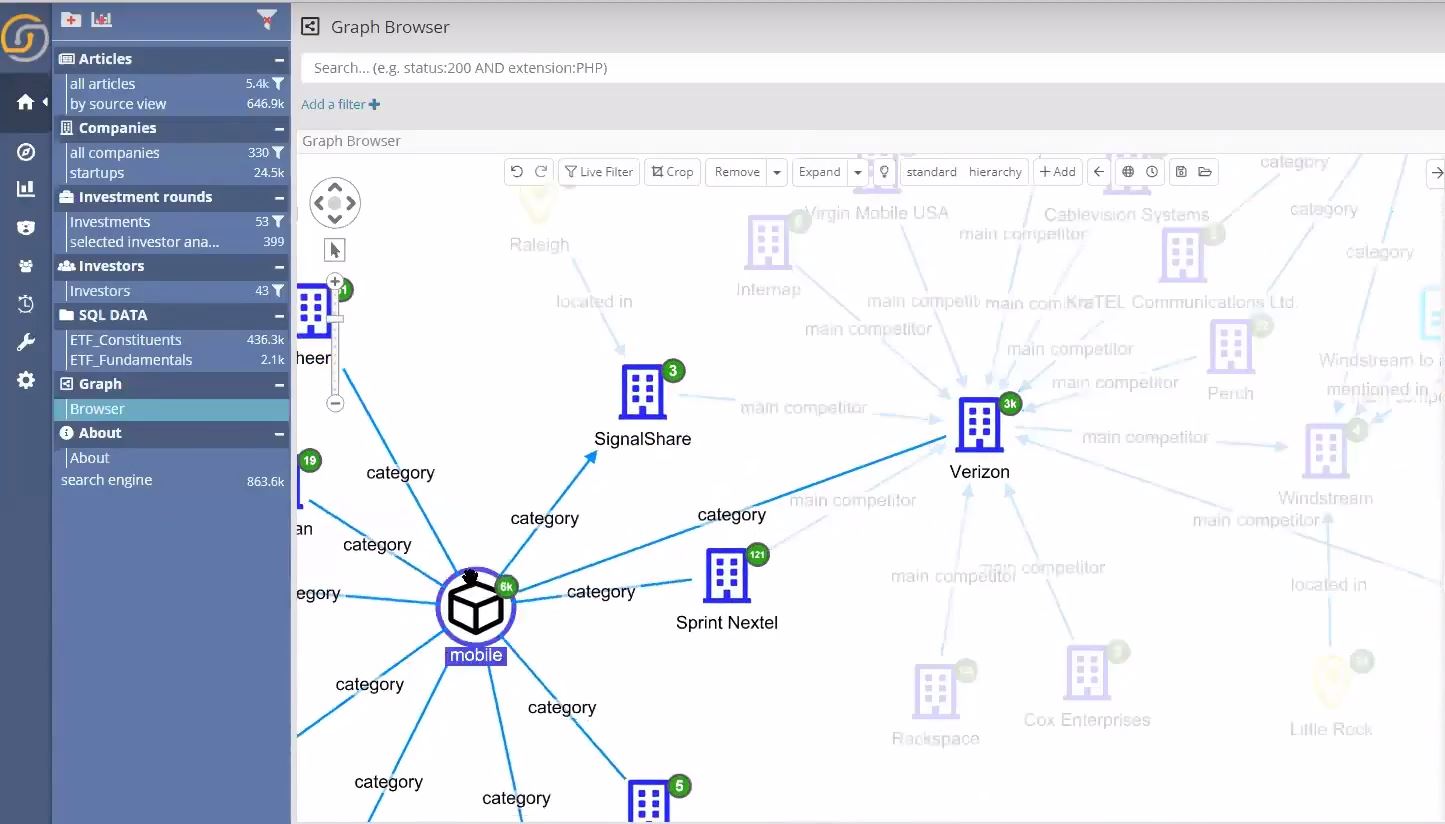The image size is (1445, 824).
Task: Click in the search query field
Action: tap(873, 68)
